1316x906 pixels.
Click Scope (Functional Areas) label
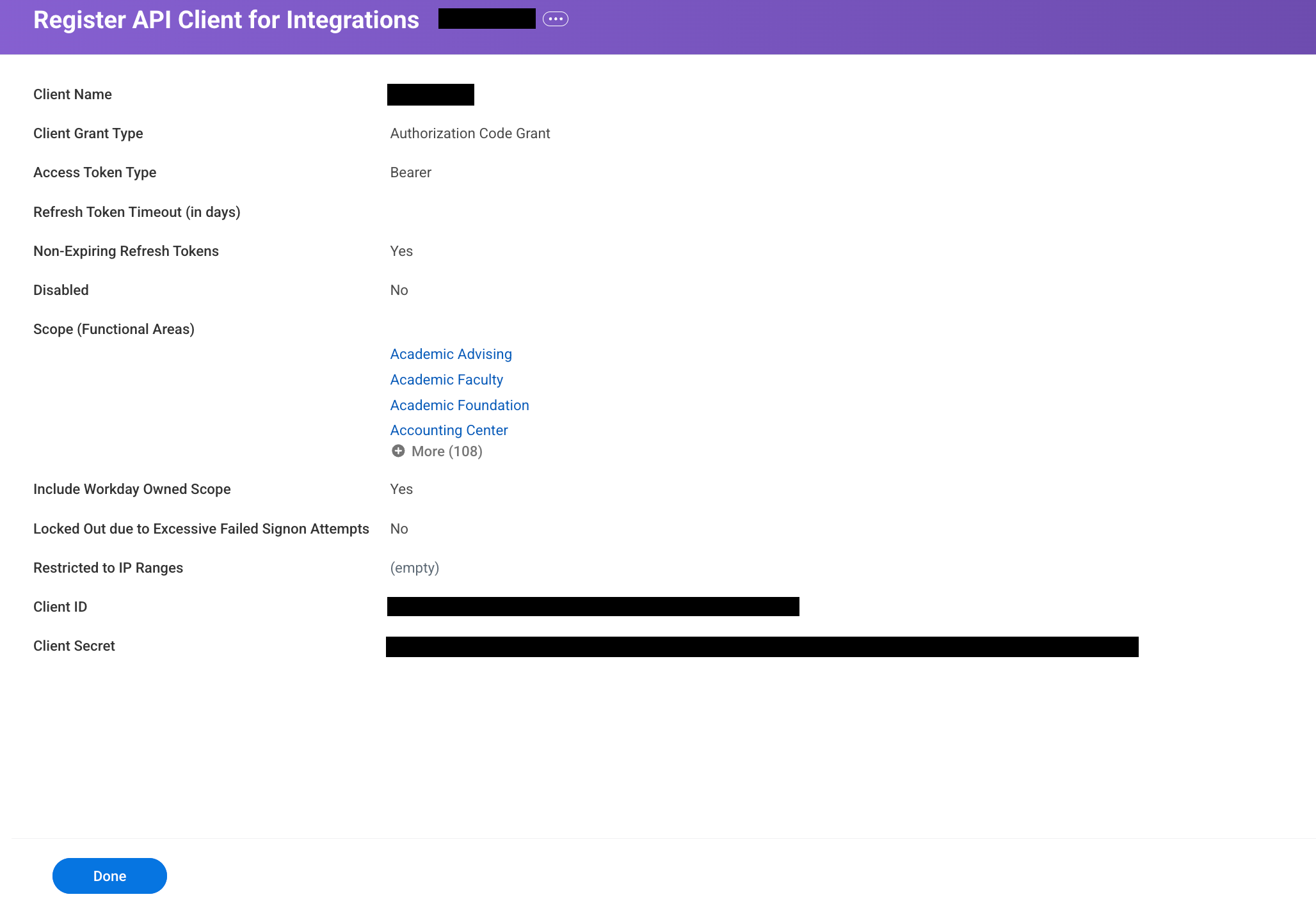click(x=113, y=329)
